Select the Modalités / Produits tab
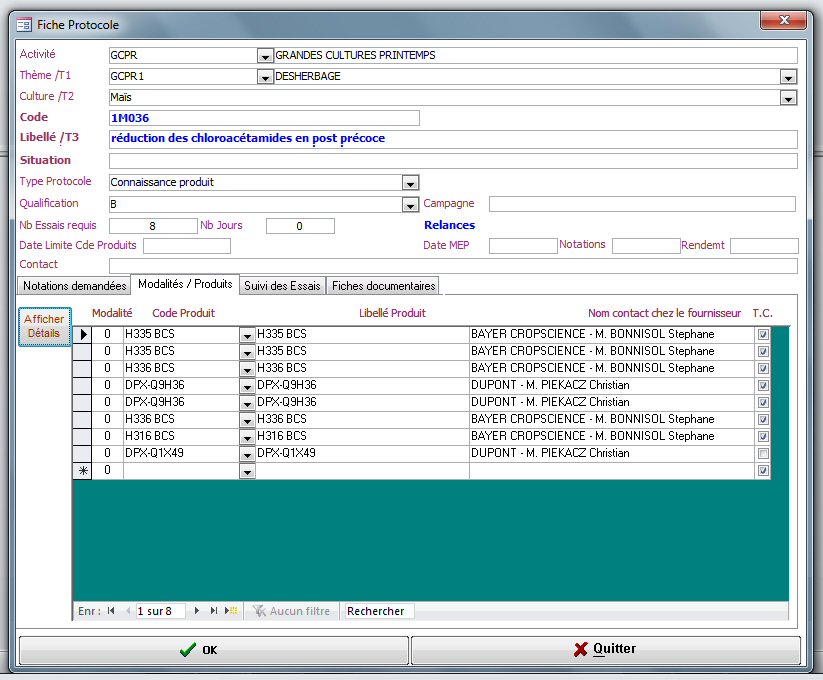Viewport: 823px width, 680px height. (185, 284)
